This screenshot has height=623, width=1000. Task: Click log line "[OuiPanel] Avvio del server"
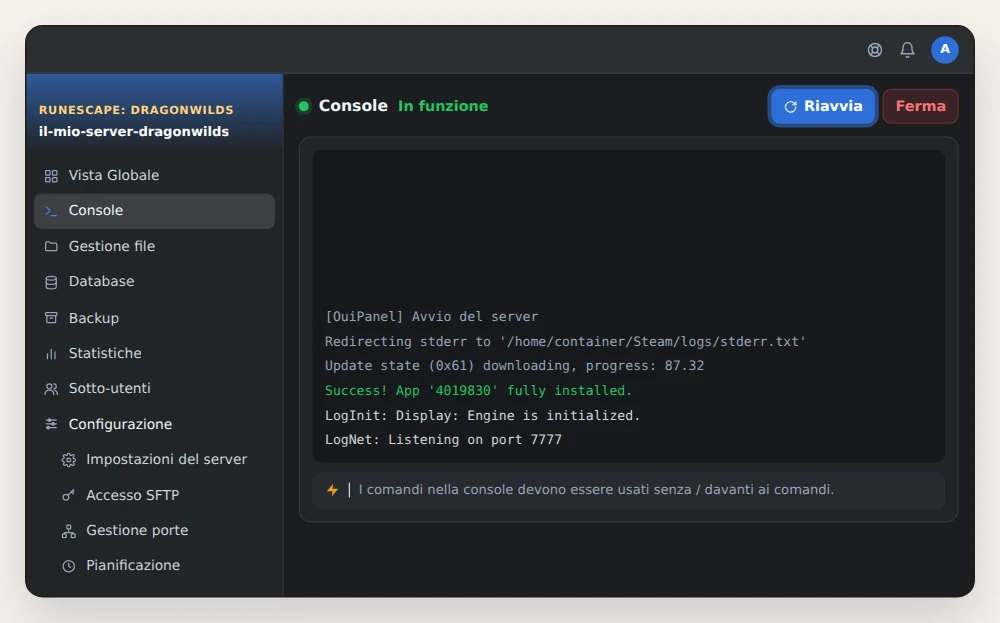[432, 317]
